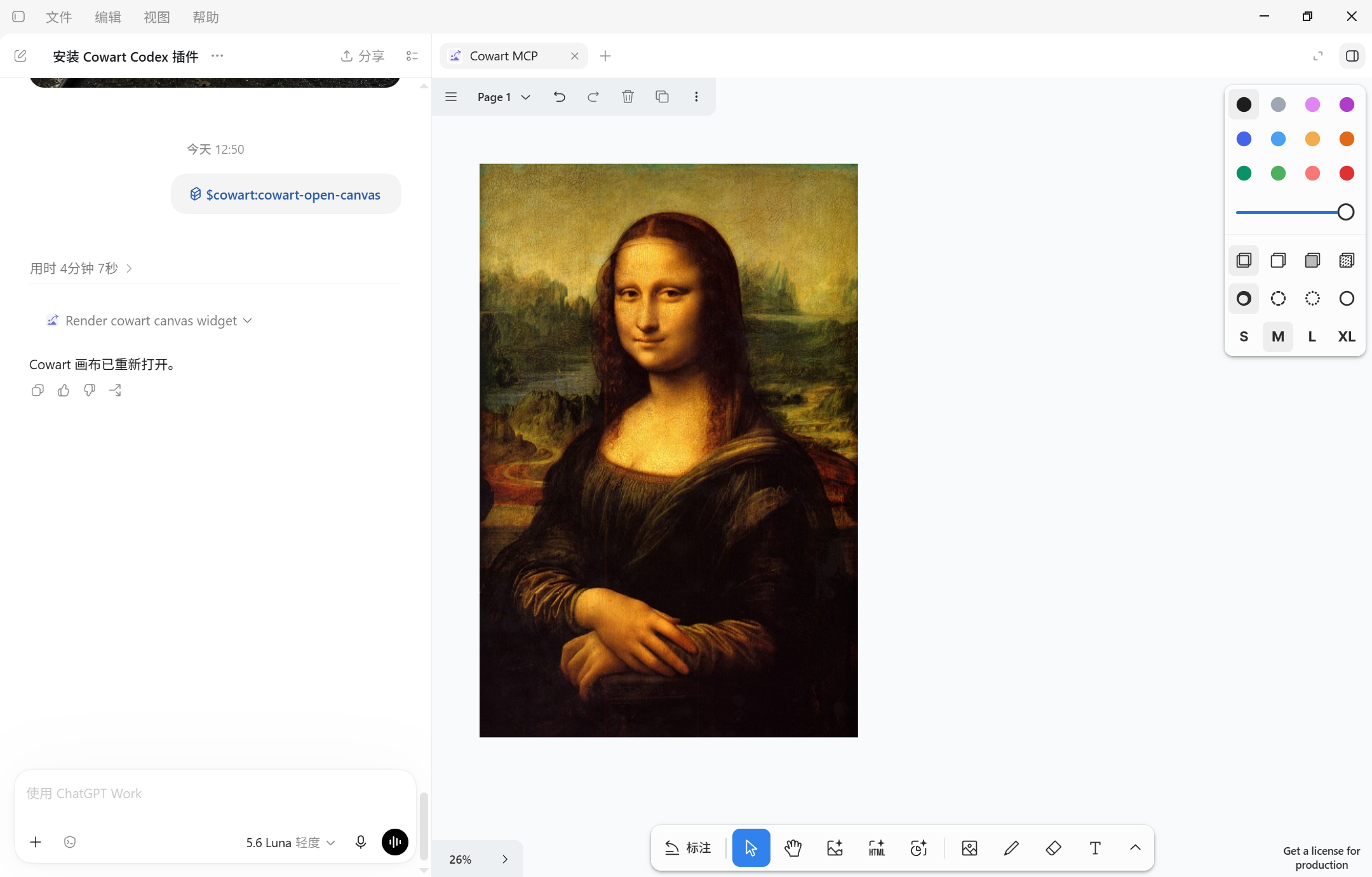Expand more tools with the up chevron
1372x877 pixels.
coord(1135,848)
